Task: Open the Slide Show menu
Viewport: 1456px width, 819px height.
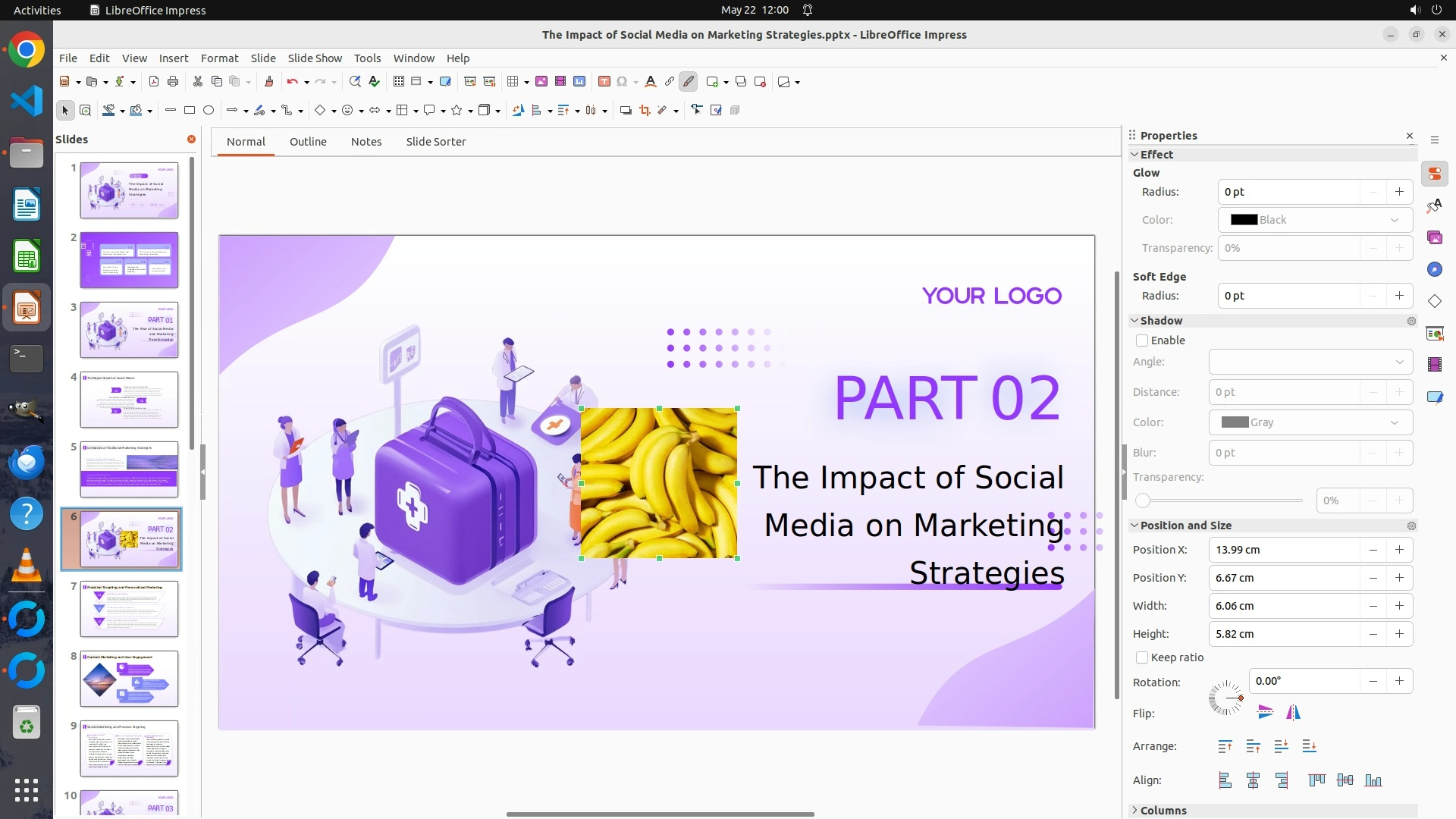Action: tap(315, 58)
